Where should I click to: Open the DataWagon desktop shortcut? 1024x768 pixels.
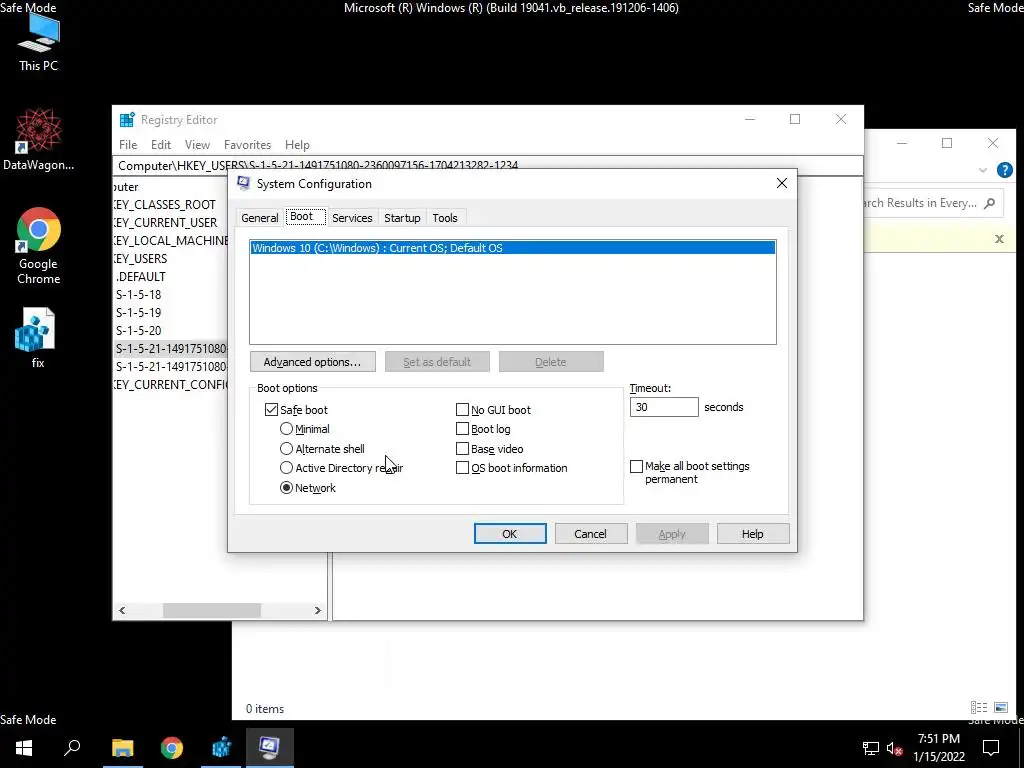(38, 139)
